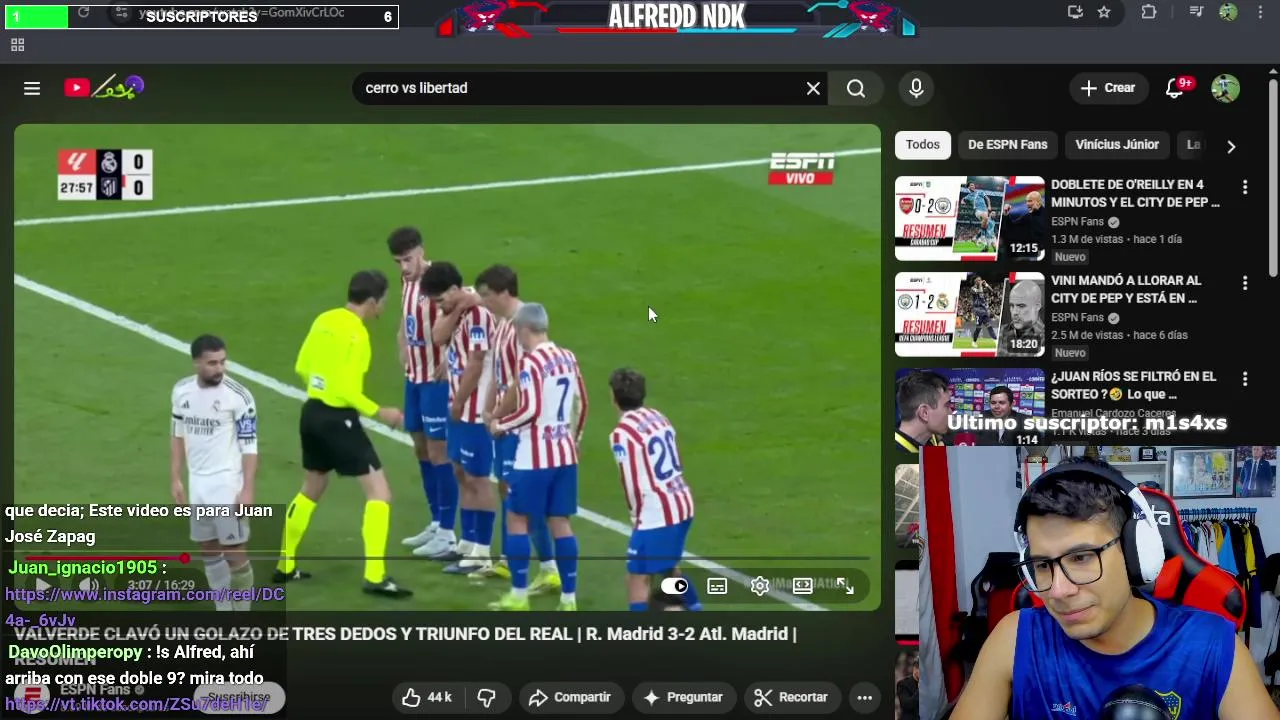Click the Preguntar button
The width and height of the screenshot is (1280, 720).
683,697
